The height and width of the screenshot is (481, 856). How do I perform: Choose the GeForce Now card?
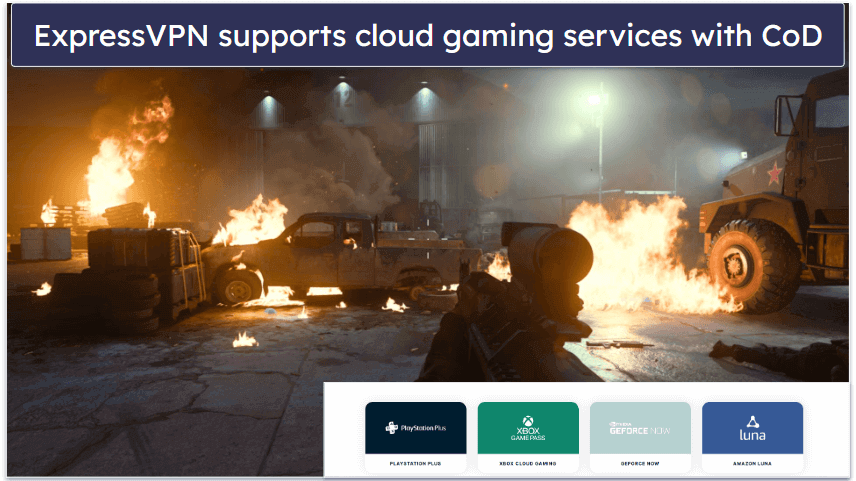[x=640, y=437]
